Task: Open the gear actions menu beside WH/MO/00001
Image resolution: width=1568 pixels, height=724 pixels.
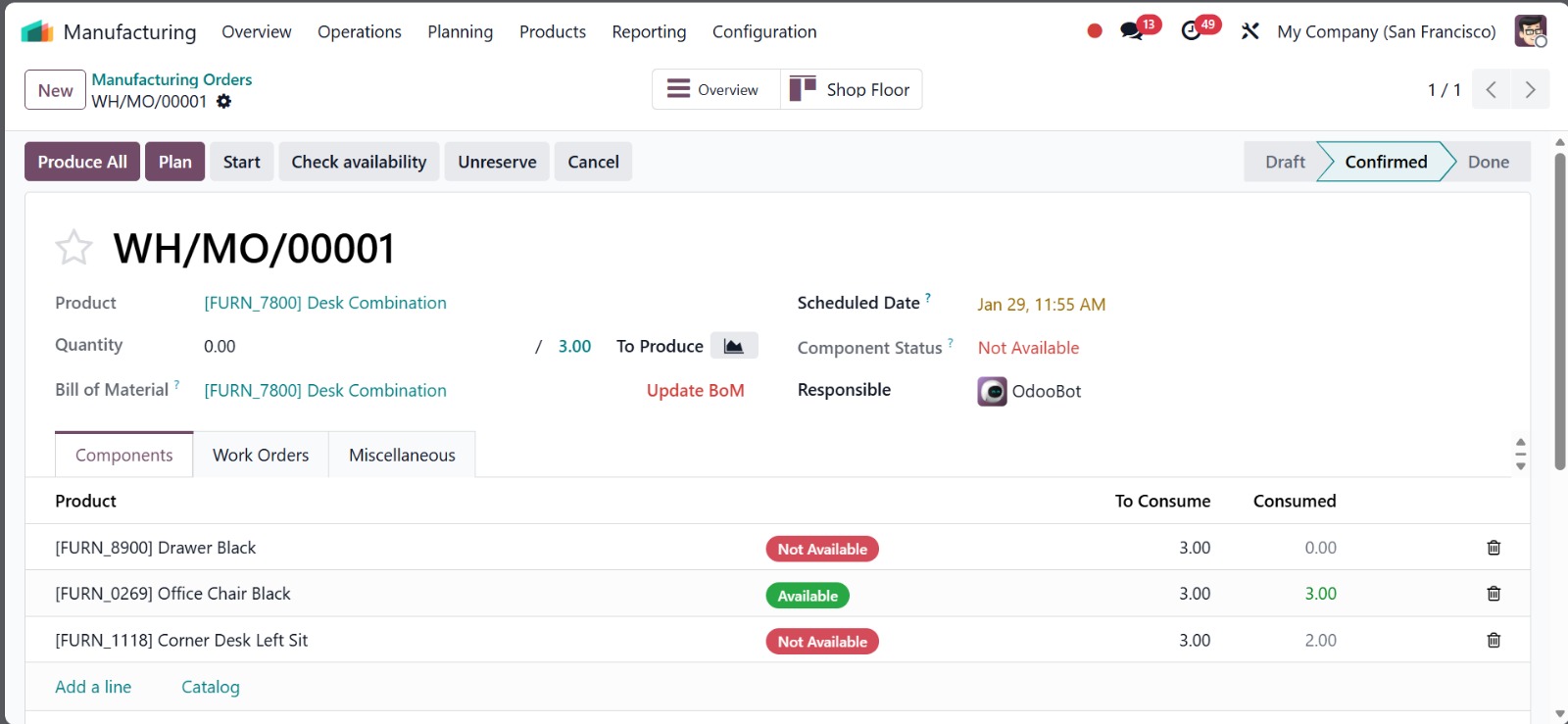Action: click(223, 102)
